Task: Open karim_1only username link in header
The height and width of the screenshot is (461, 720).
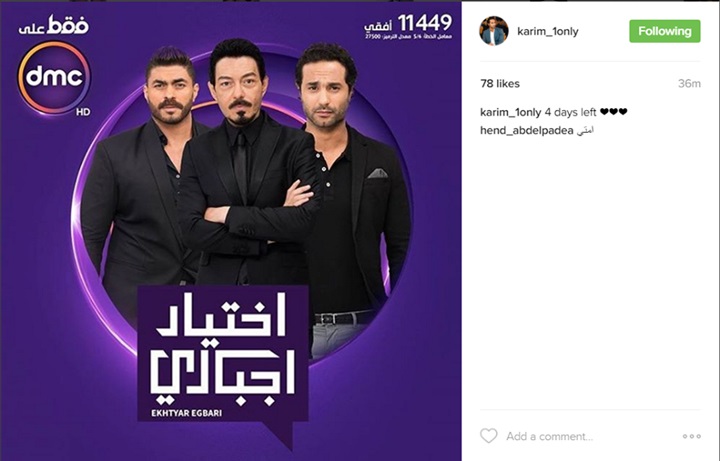Action: (547, 31)
